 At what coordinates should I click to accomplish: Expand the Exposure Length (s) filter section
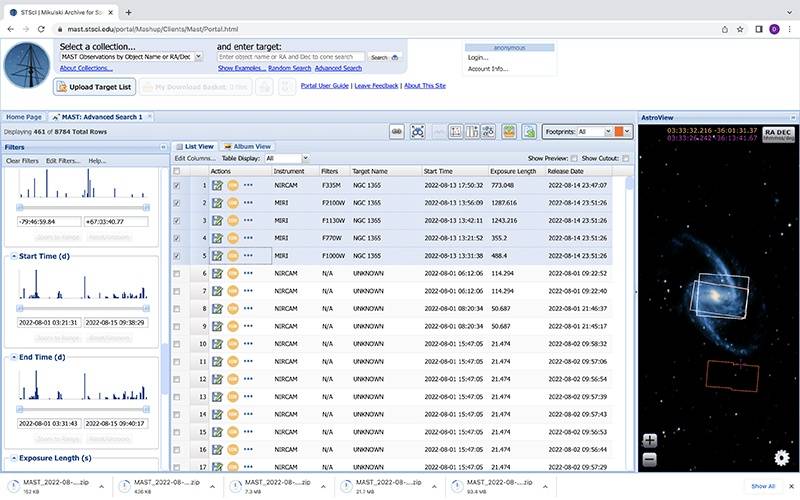pyautogui.click(x=14, y=458)
